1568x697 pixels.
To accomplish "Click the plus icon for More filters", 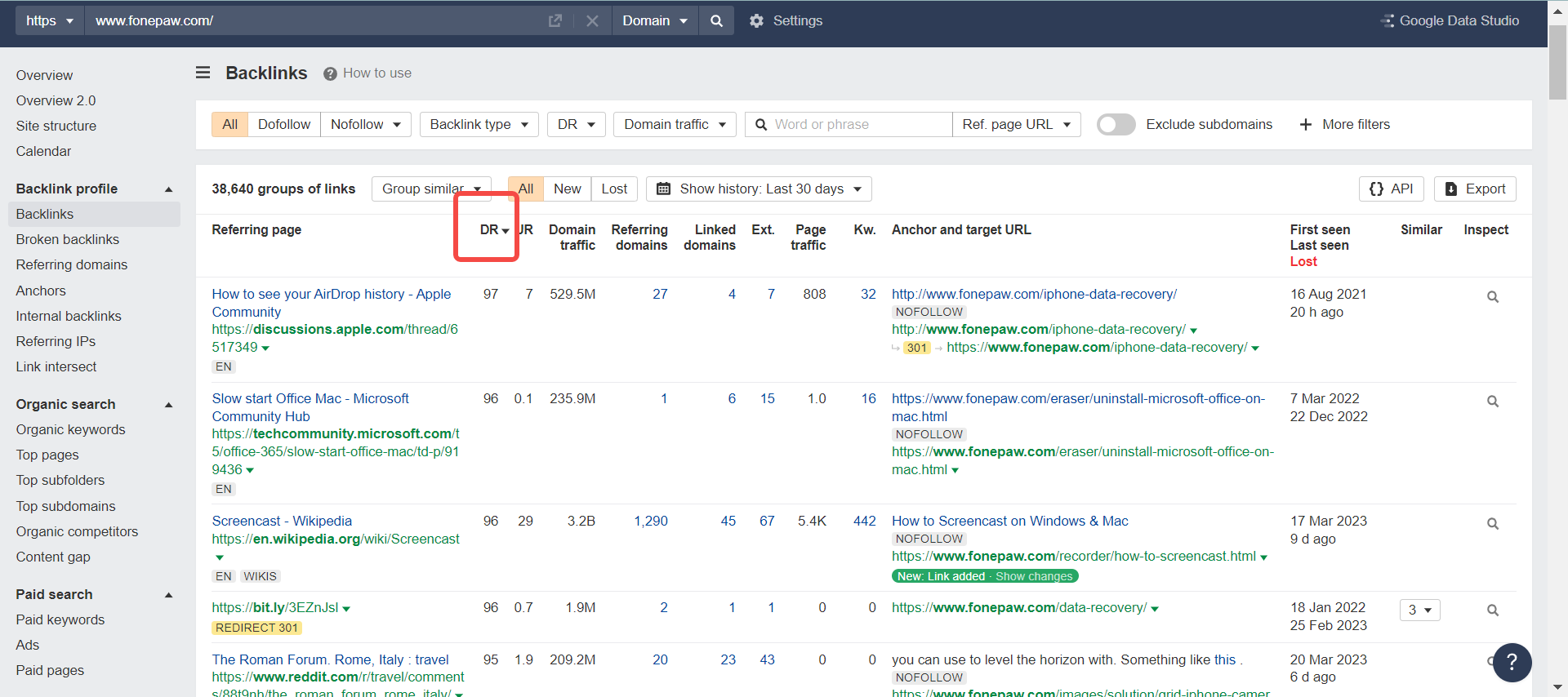I will 1305,124.
